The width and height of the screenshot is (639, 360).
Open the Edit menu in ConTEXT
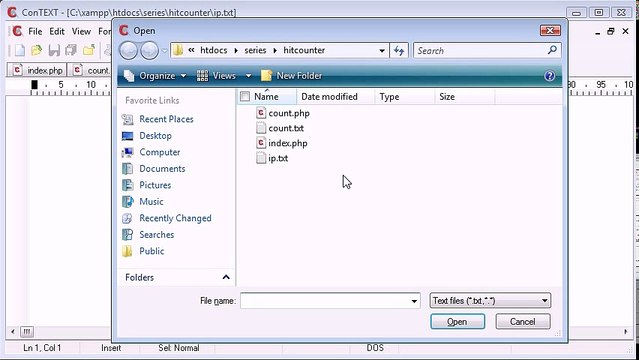(57, 31)
